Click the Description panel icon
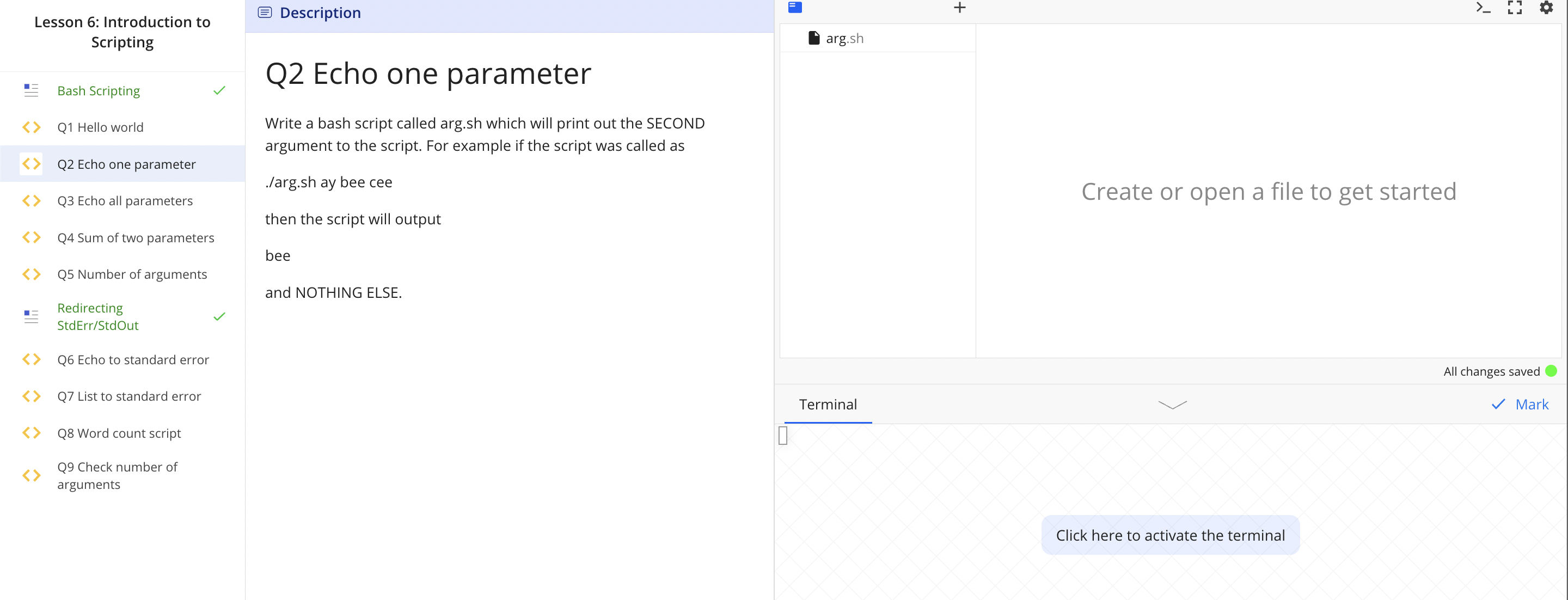1568x600 pixels. [x=265, y=13]
